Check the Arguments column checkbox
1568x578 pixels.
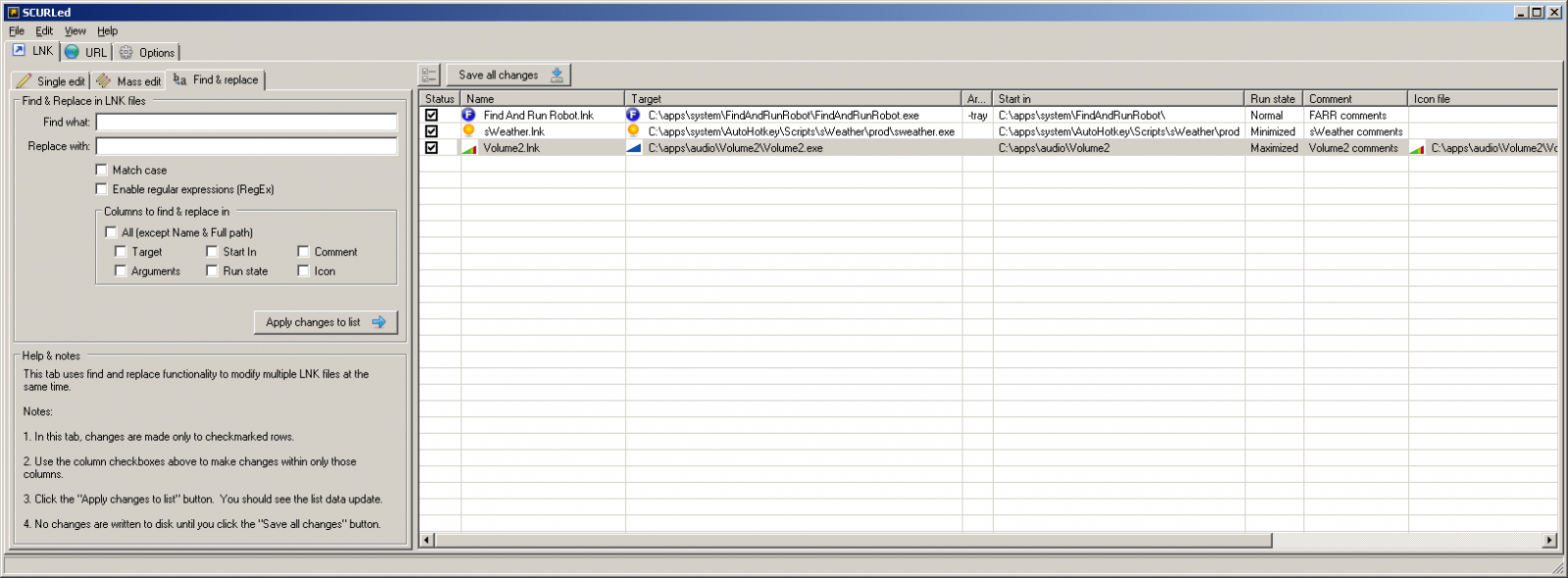(121, 271)
